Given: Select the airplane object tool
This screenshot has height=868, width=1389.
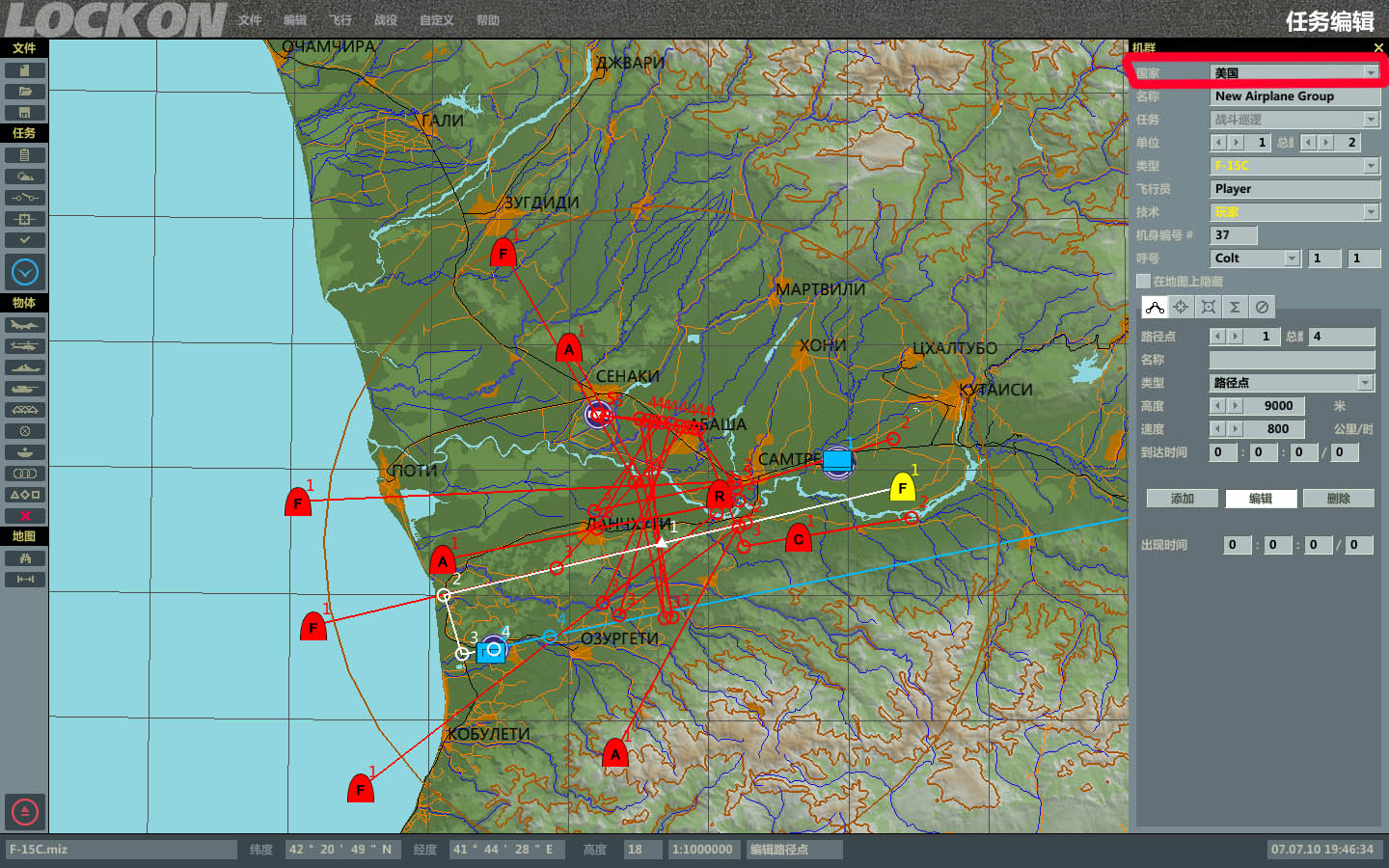Looking at the screenshot, I should click(x=25, y=325).
